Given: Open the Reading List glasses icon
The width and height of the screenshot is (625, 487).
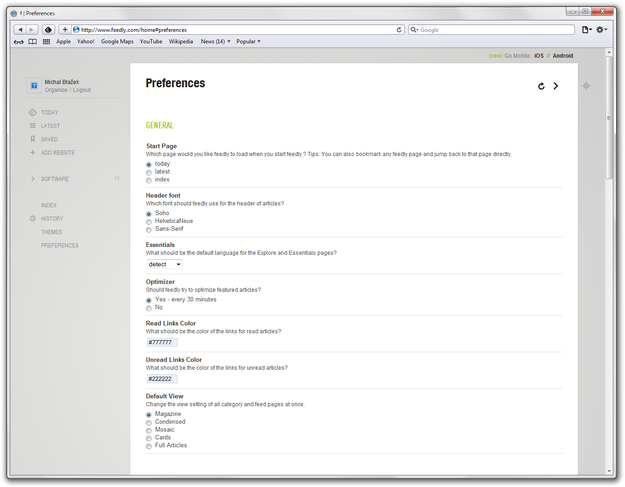Looking at the screenshot, I should coord(19,41).
